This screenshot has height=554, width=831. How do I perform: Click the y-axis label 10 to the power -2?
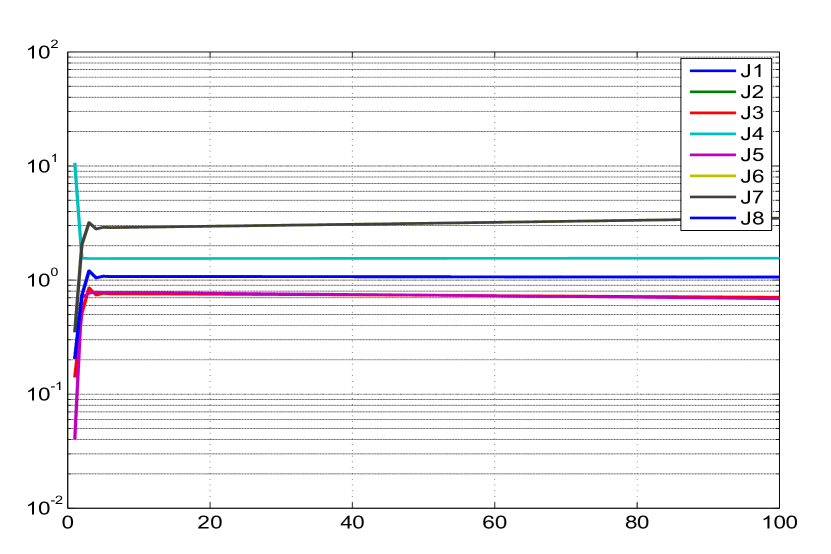point(45,507)
